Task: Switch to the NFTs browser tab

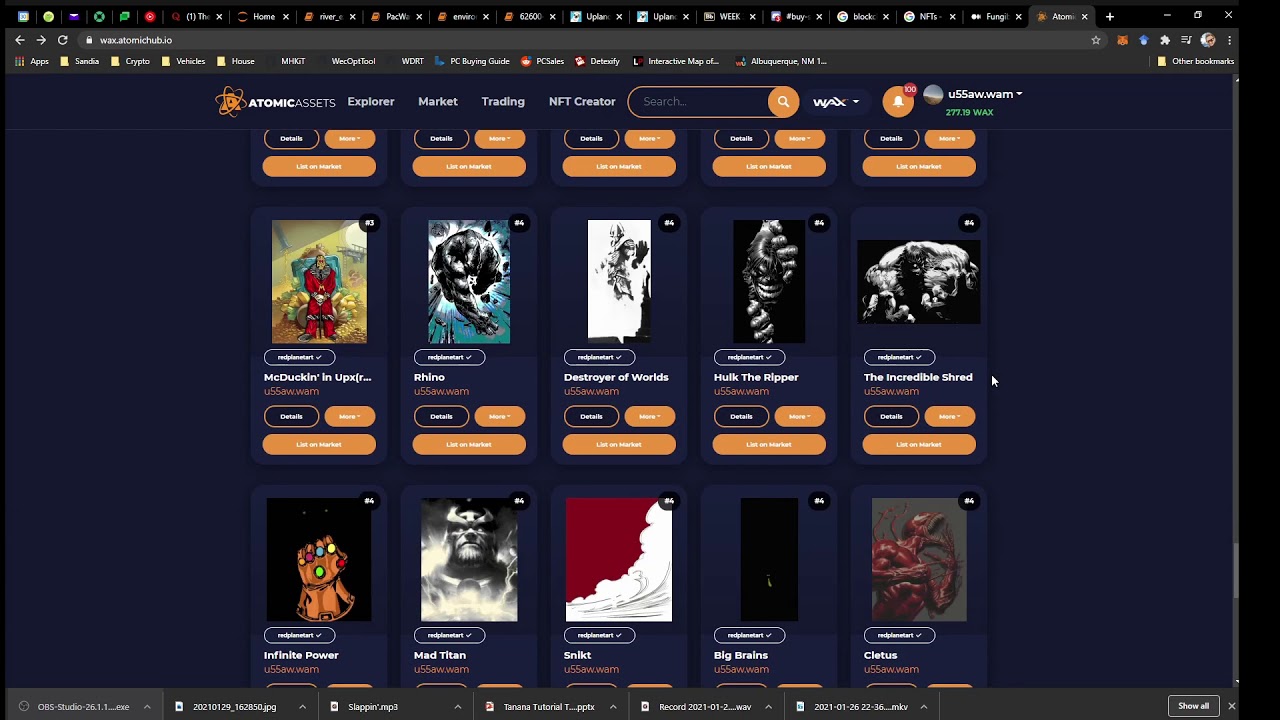Action: point(929,16)
